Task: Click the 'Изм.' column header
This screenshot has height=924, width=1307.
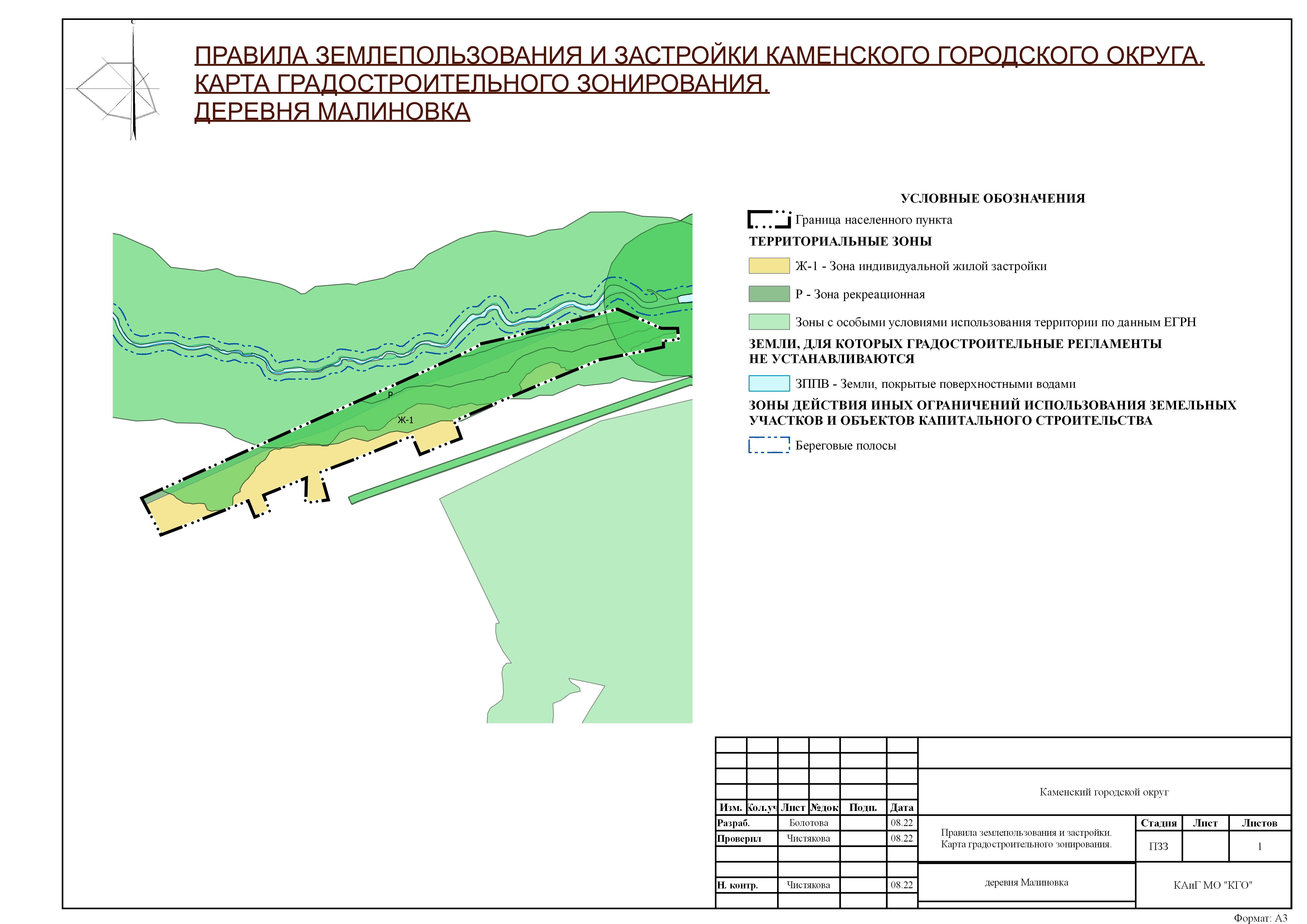Action: point(731,807)
